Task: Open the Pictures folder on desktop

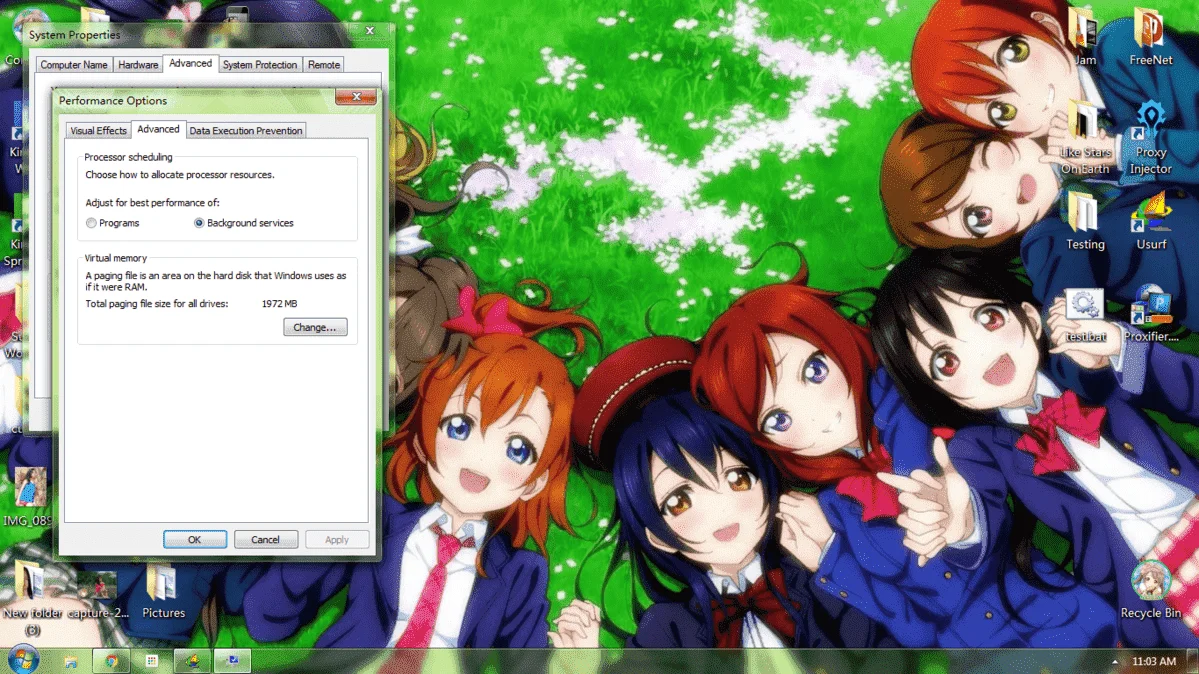Action: (x=163, y=591)
